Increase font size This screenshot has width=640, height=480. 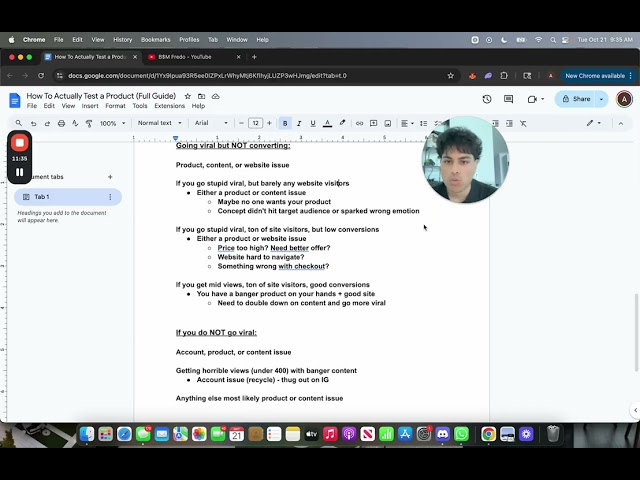[269, 123]
